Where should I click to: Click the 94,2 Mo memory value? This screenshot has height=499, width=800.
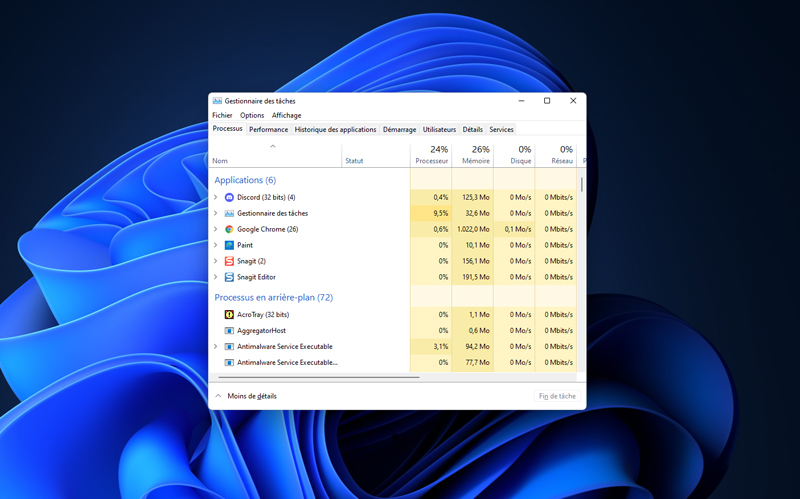coord(478,346)
